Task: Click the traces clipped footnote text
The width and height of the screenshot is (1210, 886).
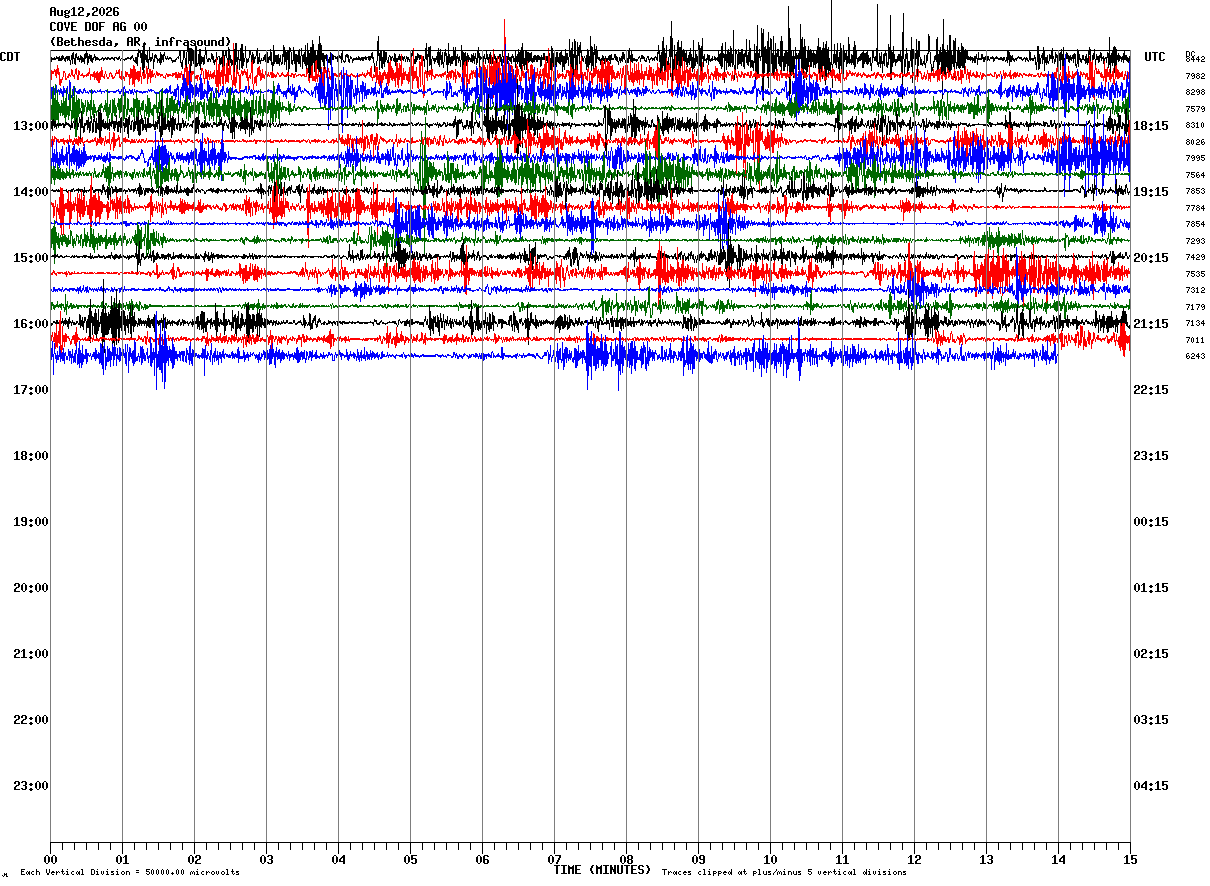Action: click(x=784, y=873)
